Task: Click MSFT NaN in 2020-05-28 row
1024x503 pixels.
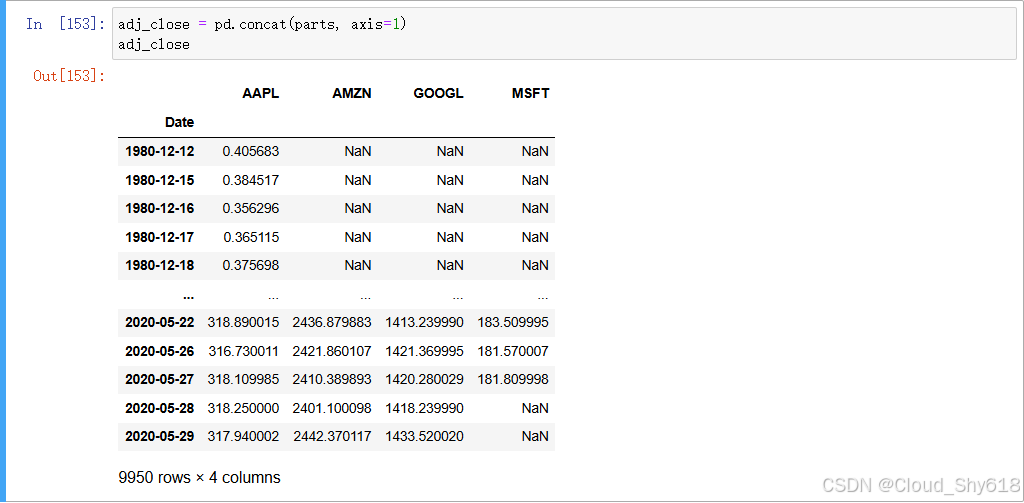Action: [x=536, y=408]
